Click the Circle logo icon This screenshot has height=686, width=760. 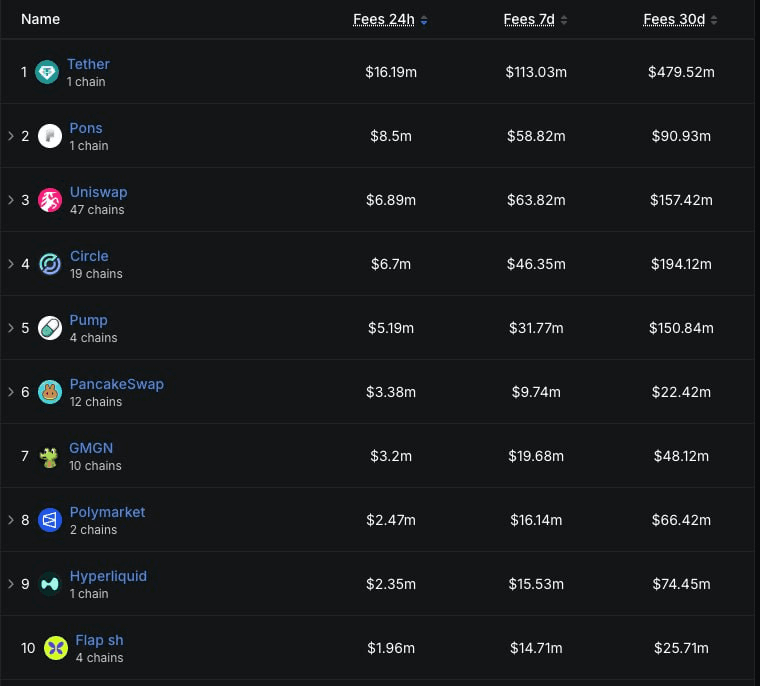[50, 264]
